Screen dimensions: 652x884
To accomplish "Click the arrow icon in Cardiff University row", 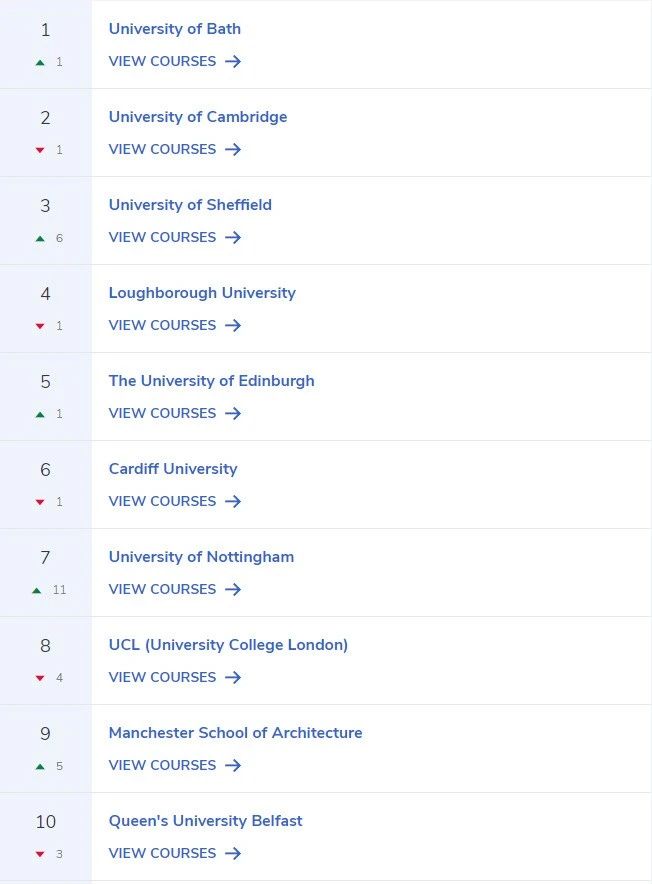I will [233, 501].
